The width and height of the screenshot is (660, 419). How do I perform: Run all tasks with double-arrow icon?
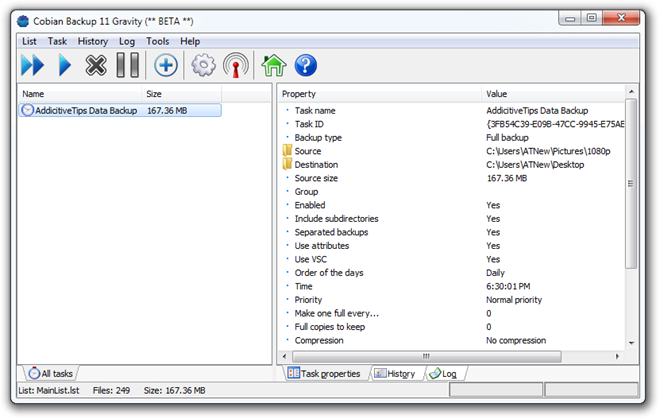click(32, 65)
